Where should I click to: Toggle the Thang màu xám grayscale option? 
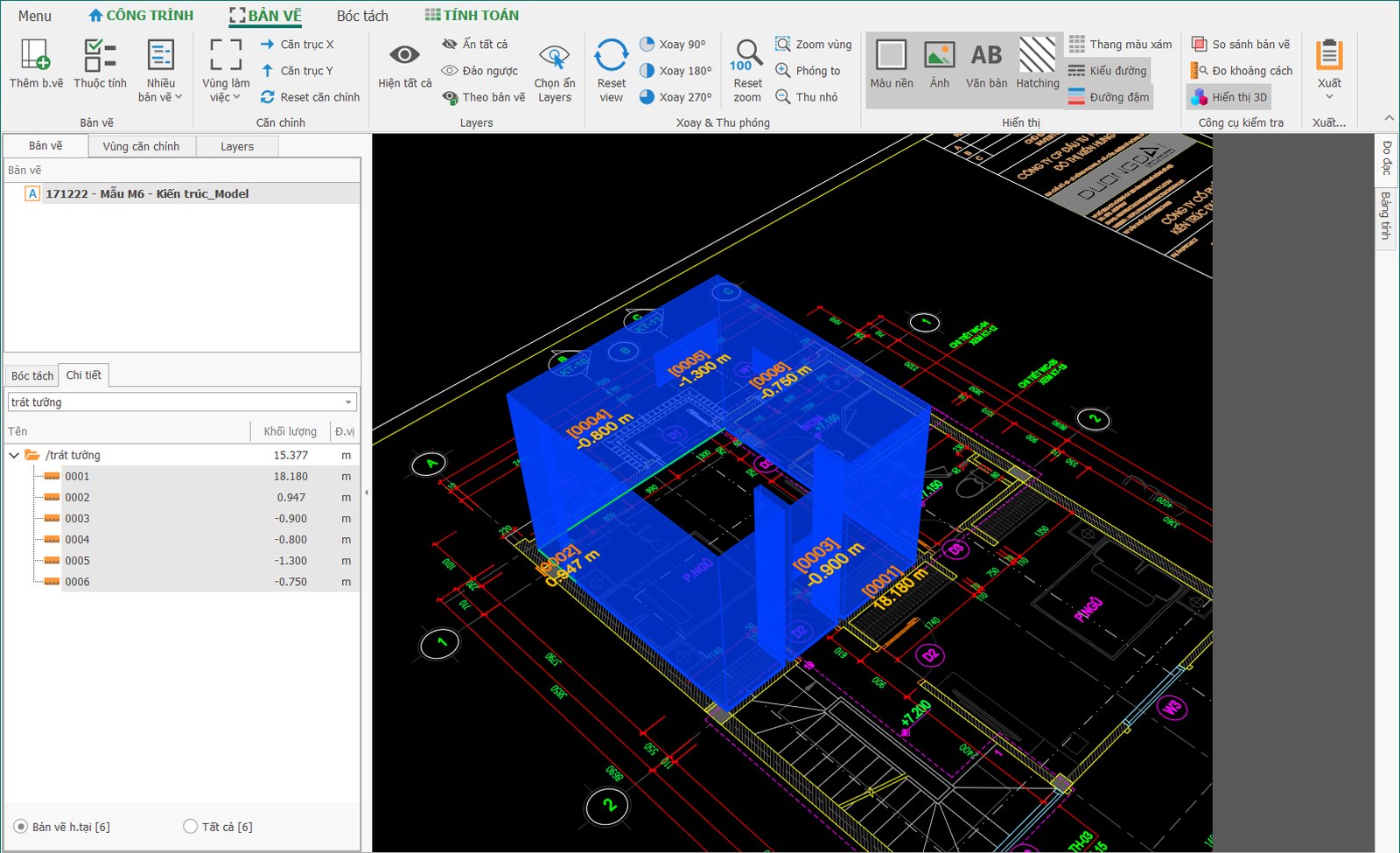pyautogui.click(x=1120, y=45)
